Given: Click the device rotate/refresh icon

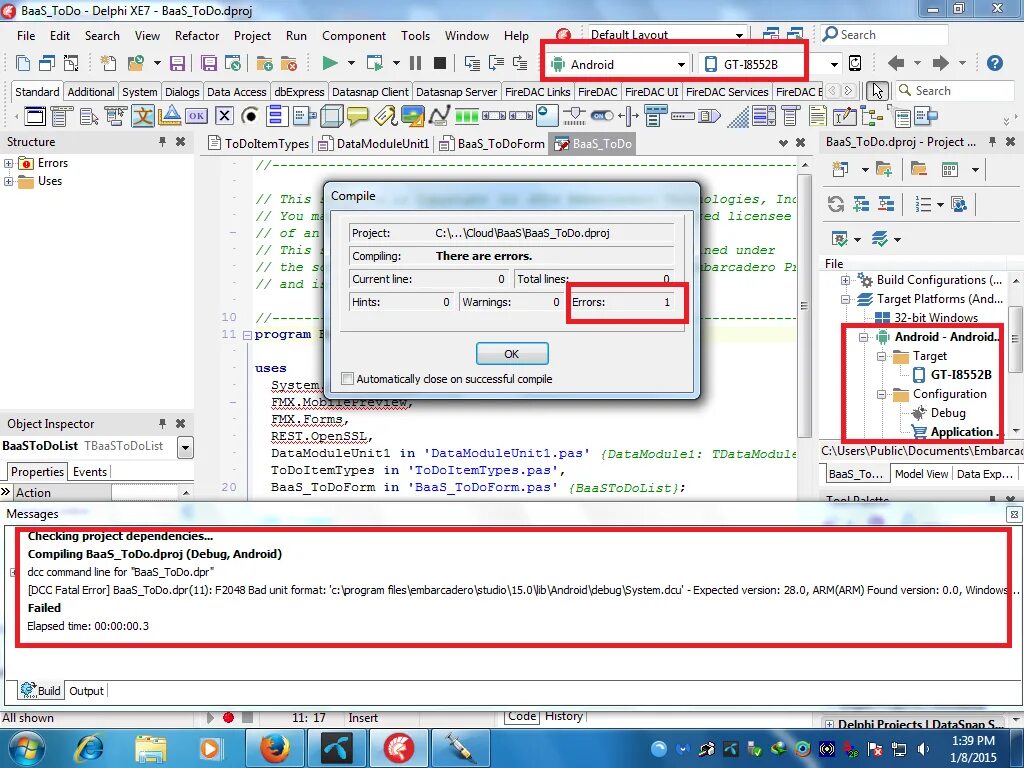Looking at the screenshot, I should (x=855, y=63).
